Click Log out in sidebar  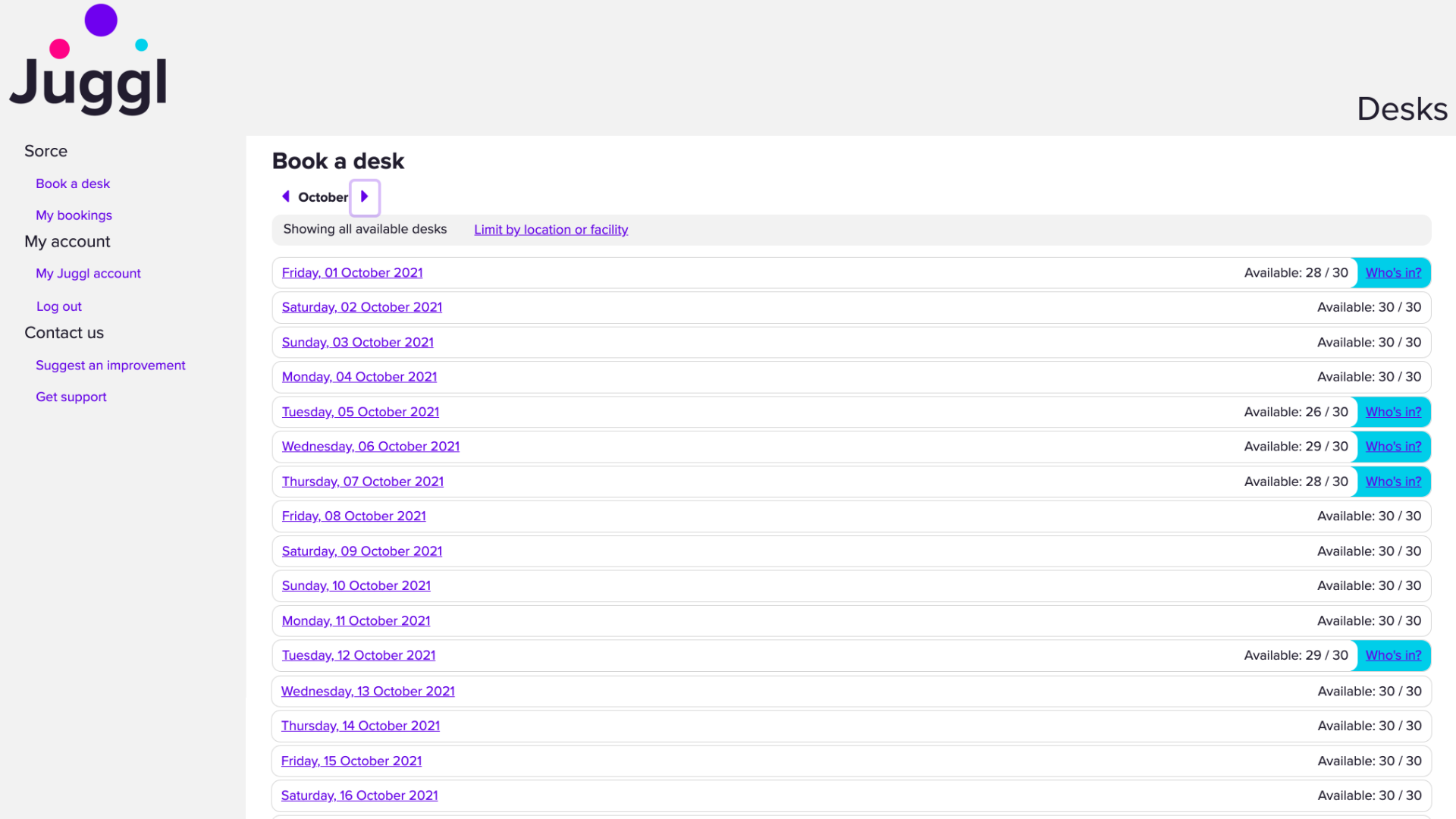coord(59,306)
